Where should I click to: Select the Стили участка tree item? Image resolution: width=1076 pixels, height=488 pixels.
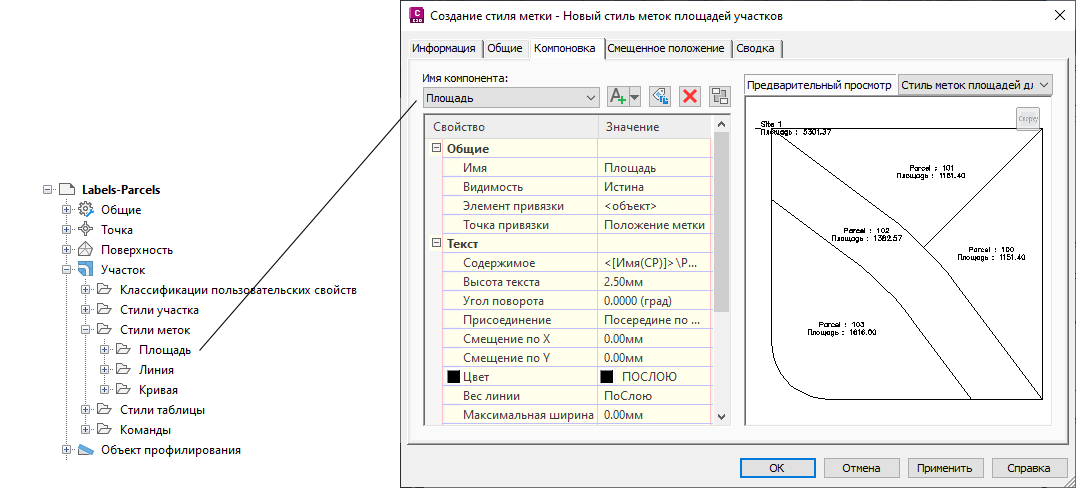pos(159,310)
